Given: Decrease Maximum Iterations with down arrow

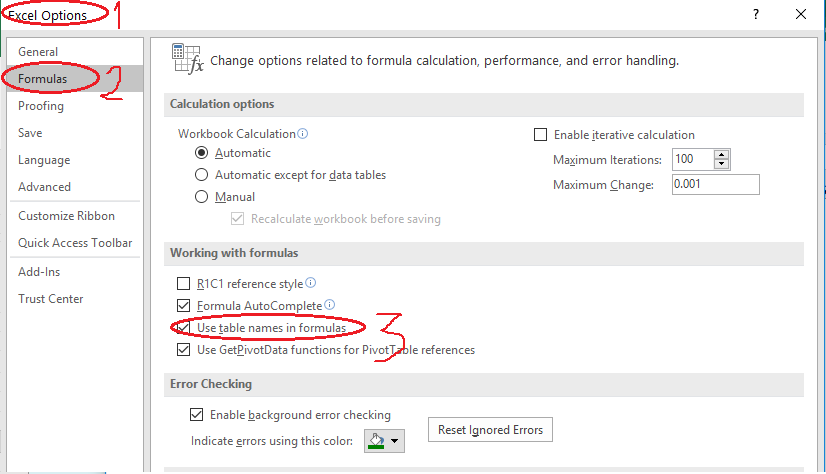Looking at the screenshot, I should point(721,164).
